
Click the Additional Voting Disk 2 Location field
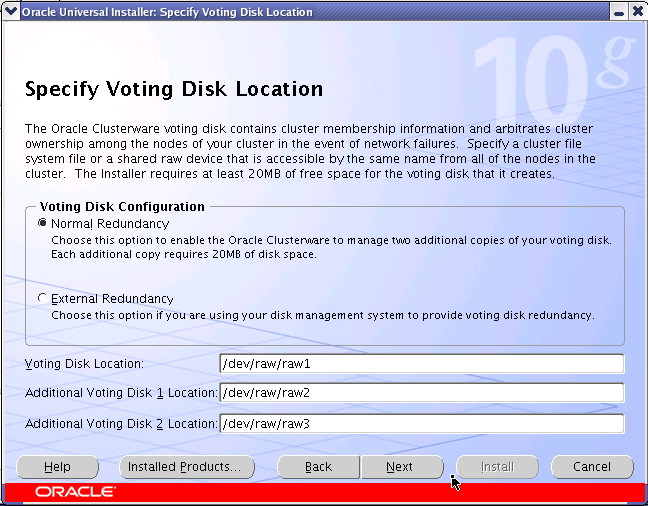click(422, 424)
